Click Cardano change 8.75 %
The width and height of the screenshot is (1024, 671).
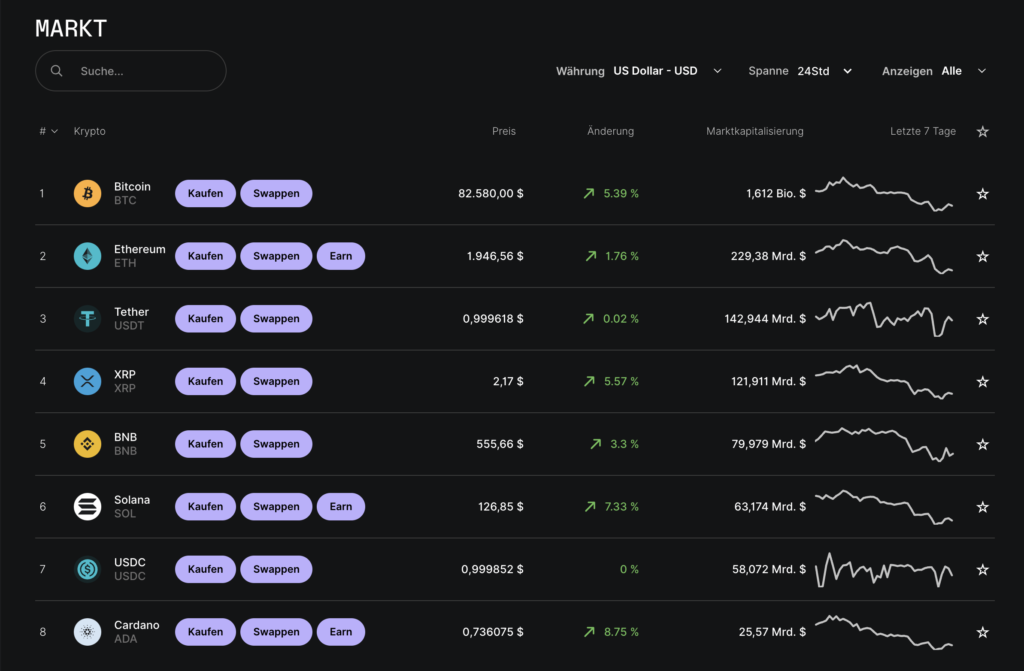(611, 632)
